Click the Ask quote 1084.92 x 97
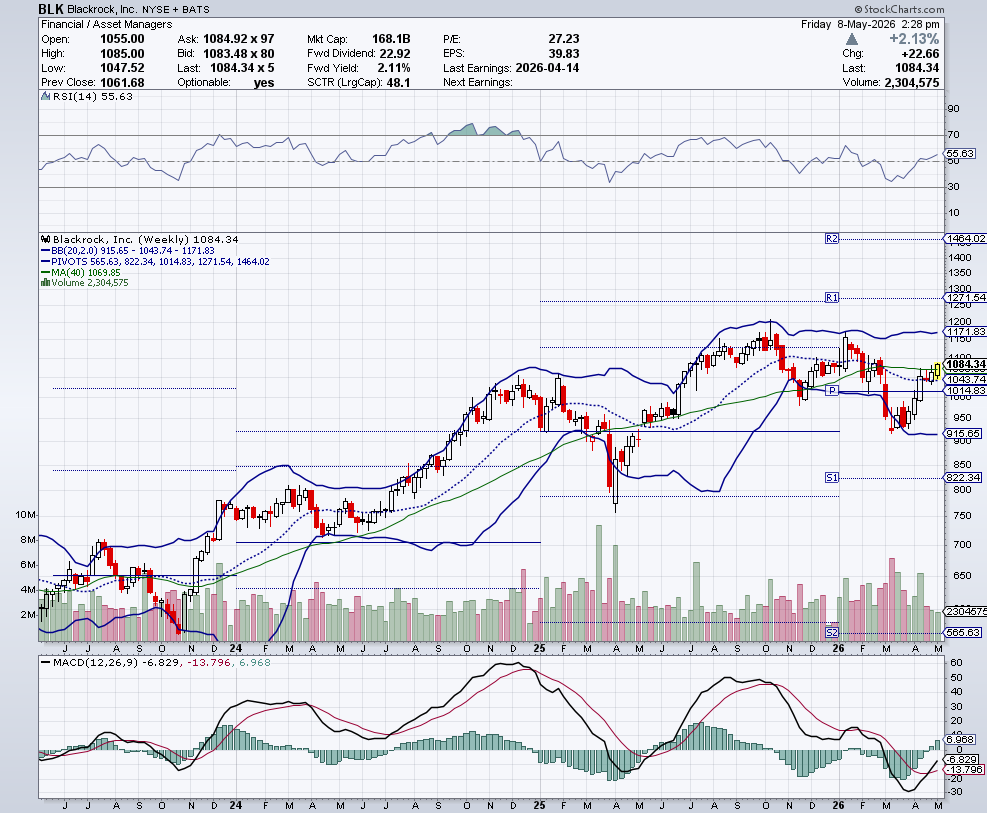Image resolution: width=987 pixels, height=813 pixels. pos(239,39)
